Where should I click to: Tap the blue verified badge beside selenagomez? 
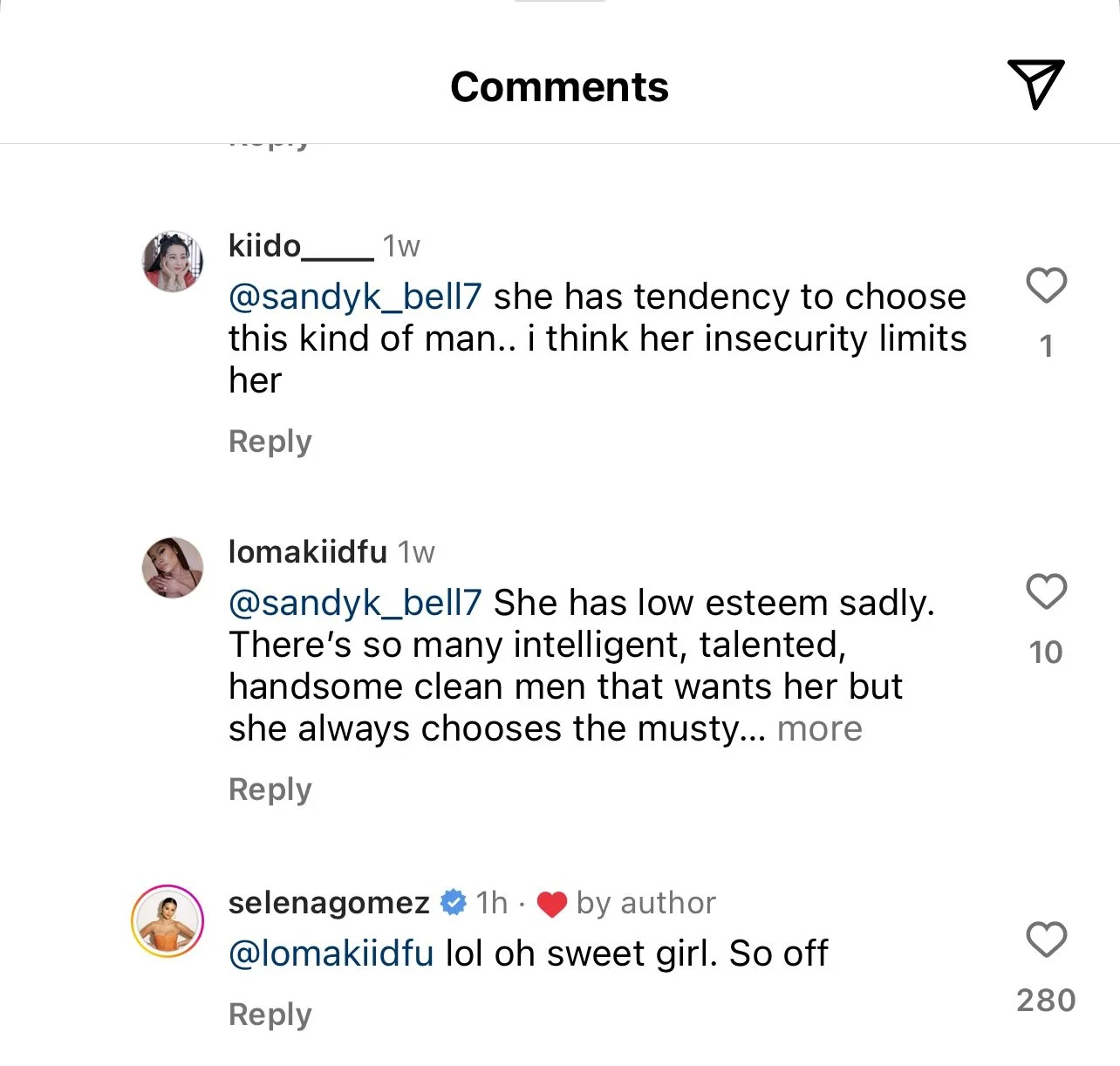pyautogui.click(x=454, y=903)
